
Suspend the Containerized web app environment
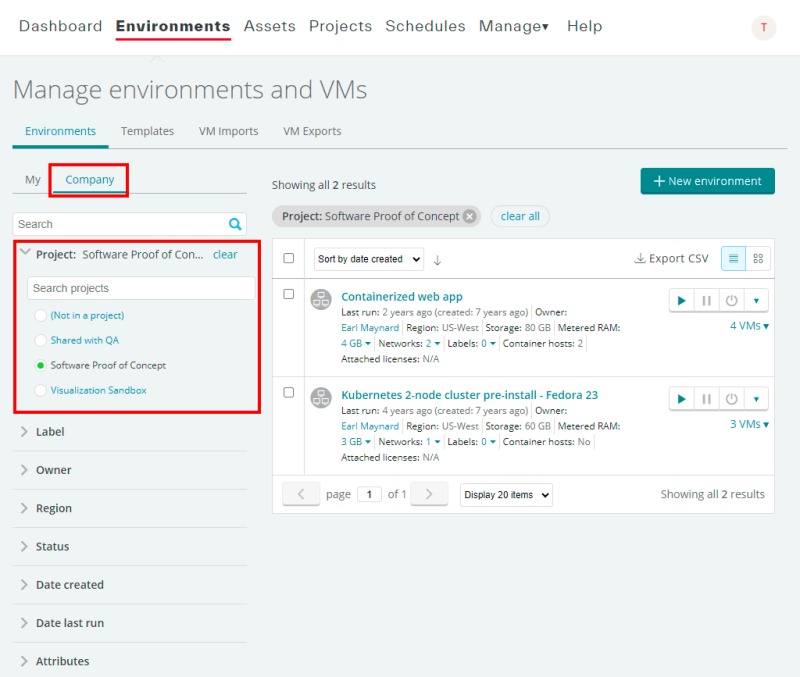click(706, 300)
